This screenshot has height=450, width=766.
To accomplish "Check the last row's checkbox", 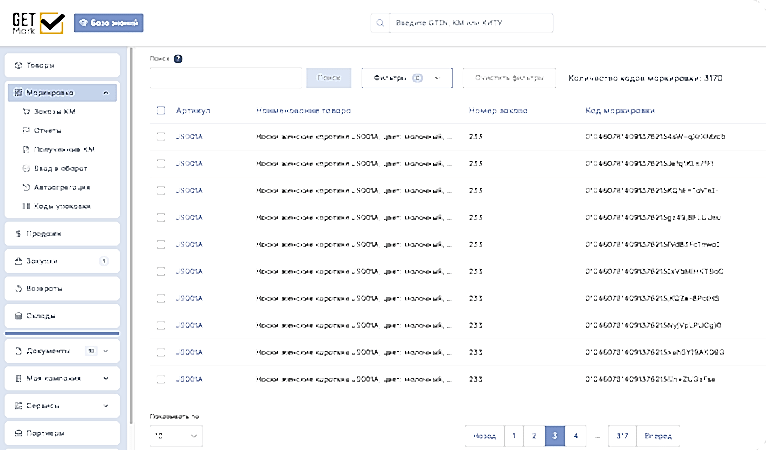I will 161,379.
